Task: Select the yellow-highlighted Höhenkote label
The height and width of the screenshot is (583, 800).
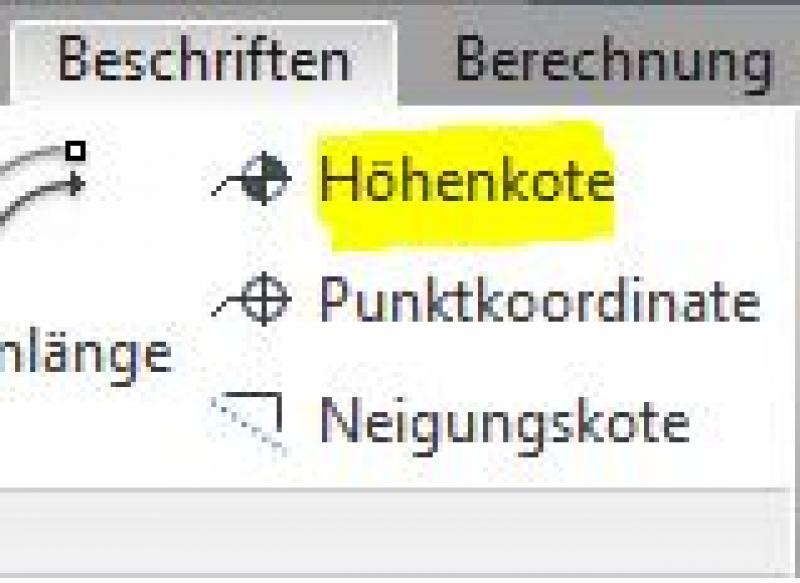Action: tap(465, 183)
